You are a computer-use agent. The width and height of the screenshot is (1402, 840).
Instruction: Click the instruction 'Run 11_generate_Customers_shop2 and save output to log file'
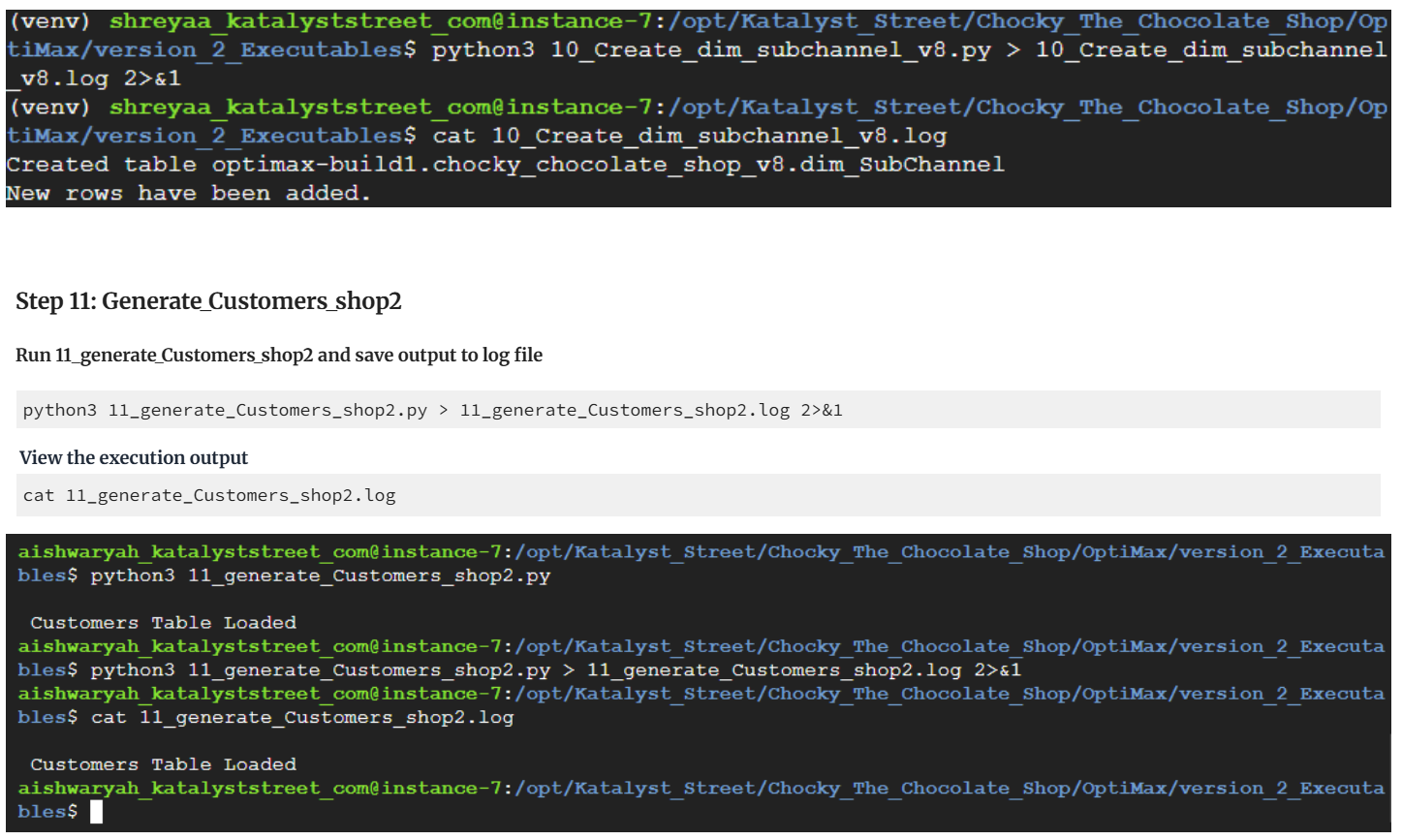[x=279, y=355]
